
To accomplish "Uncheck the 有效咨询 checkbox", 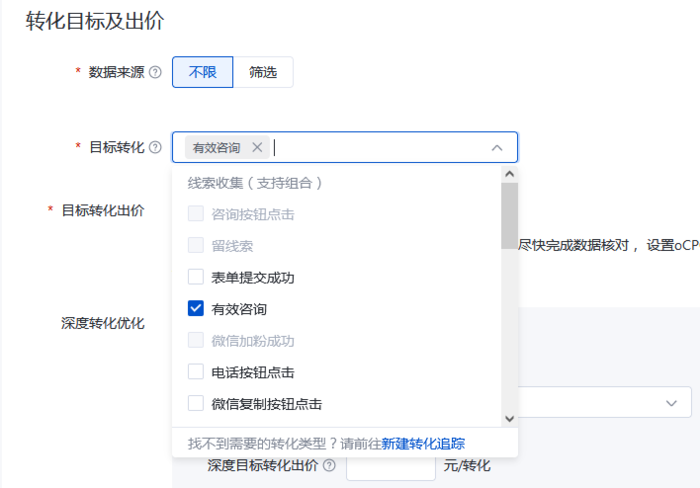I will [x=196, y=308].
